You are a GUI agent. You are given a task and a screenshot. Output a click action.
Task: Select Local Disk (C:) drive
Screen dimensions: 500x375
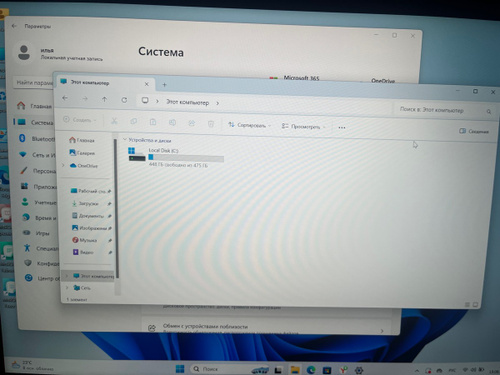(176, 158)
